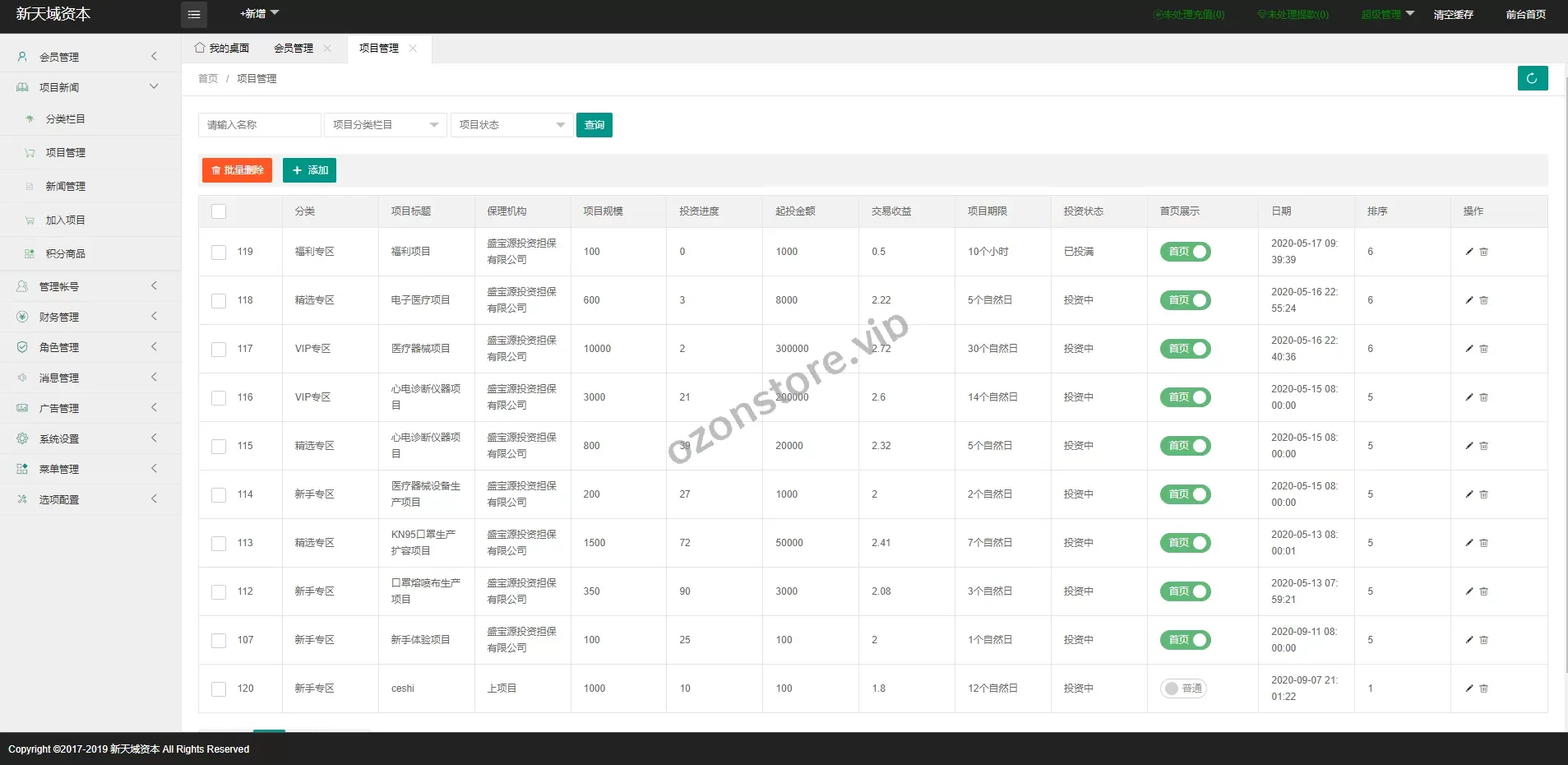Screen dimensions: 1568x765
Task: Click the red 批量删除 button
Action: tap(237, 170)
